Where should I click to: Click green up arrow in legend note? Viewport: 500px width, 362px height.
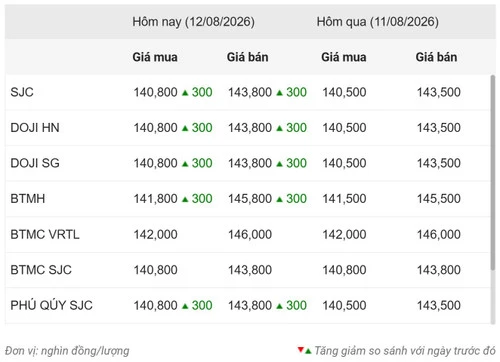click(x=308, y=351)
